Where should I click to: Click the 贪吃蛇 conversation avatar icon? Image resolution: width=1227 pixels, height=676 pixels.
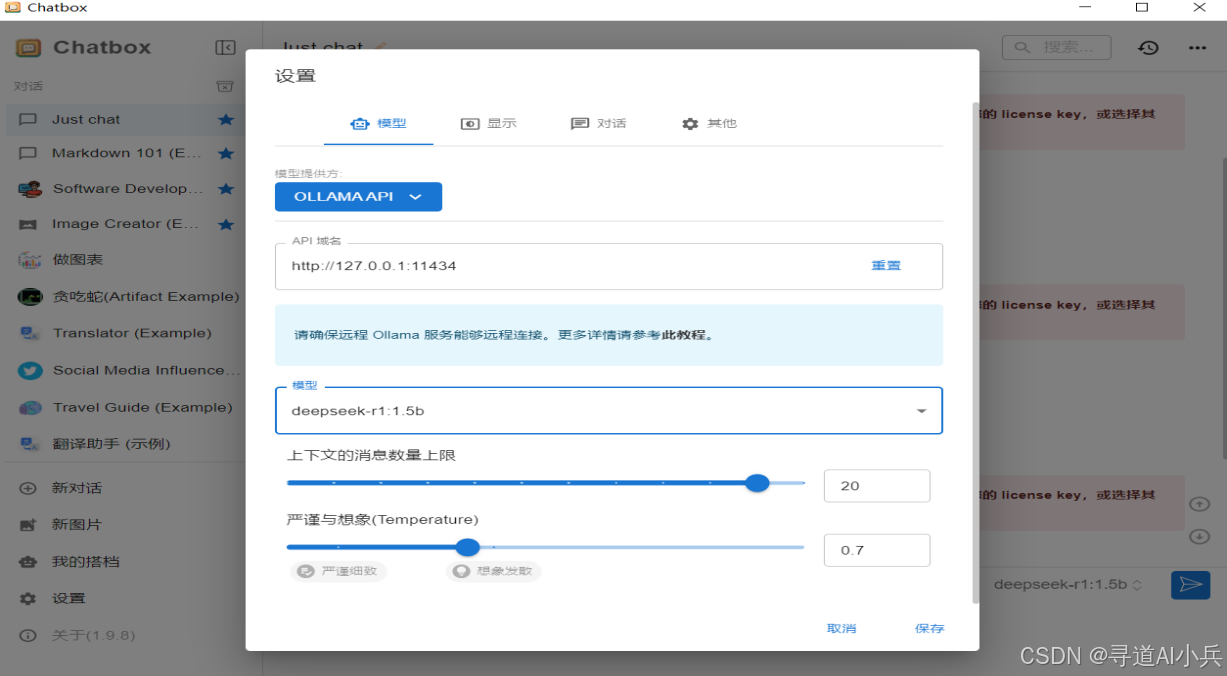30,296
